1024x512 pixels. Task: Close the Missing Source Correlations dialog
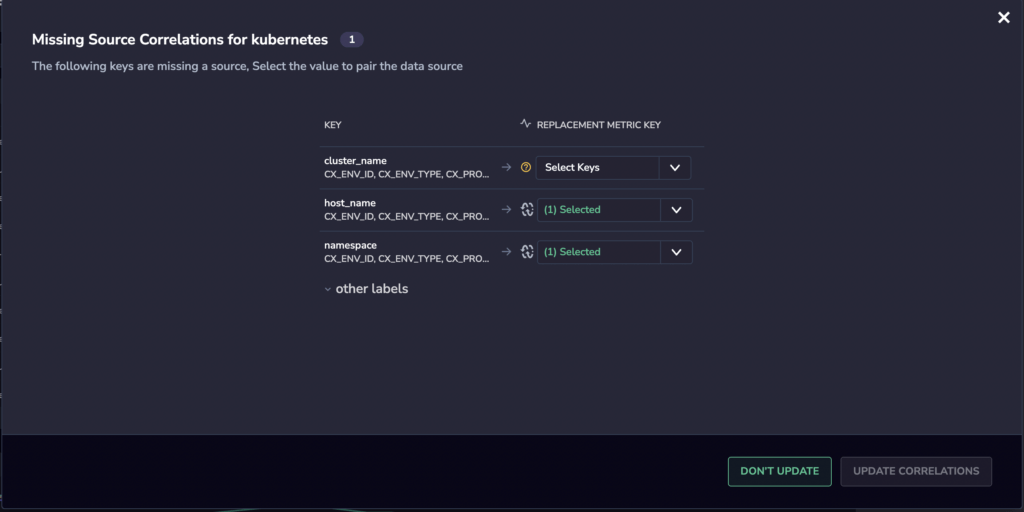pos(1004,18)
